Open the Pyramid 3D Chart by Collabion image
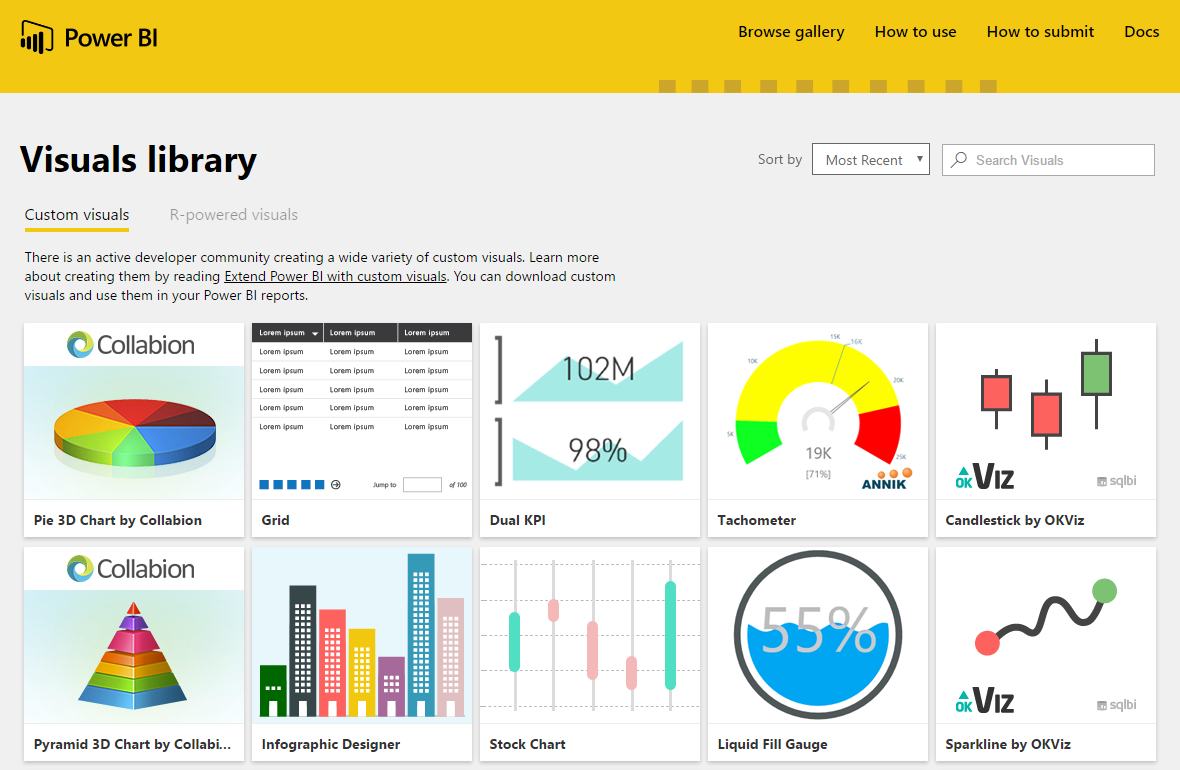 tap(134, 635)
